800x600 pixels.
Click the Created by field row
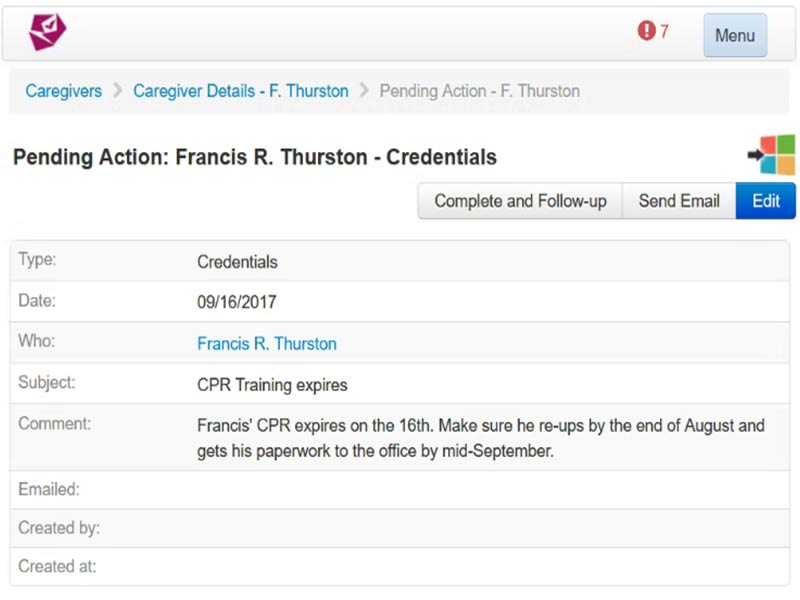400,528
